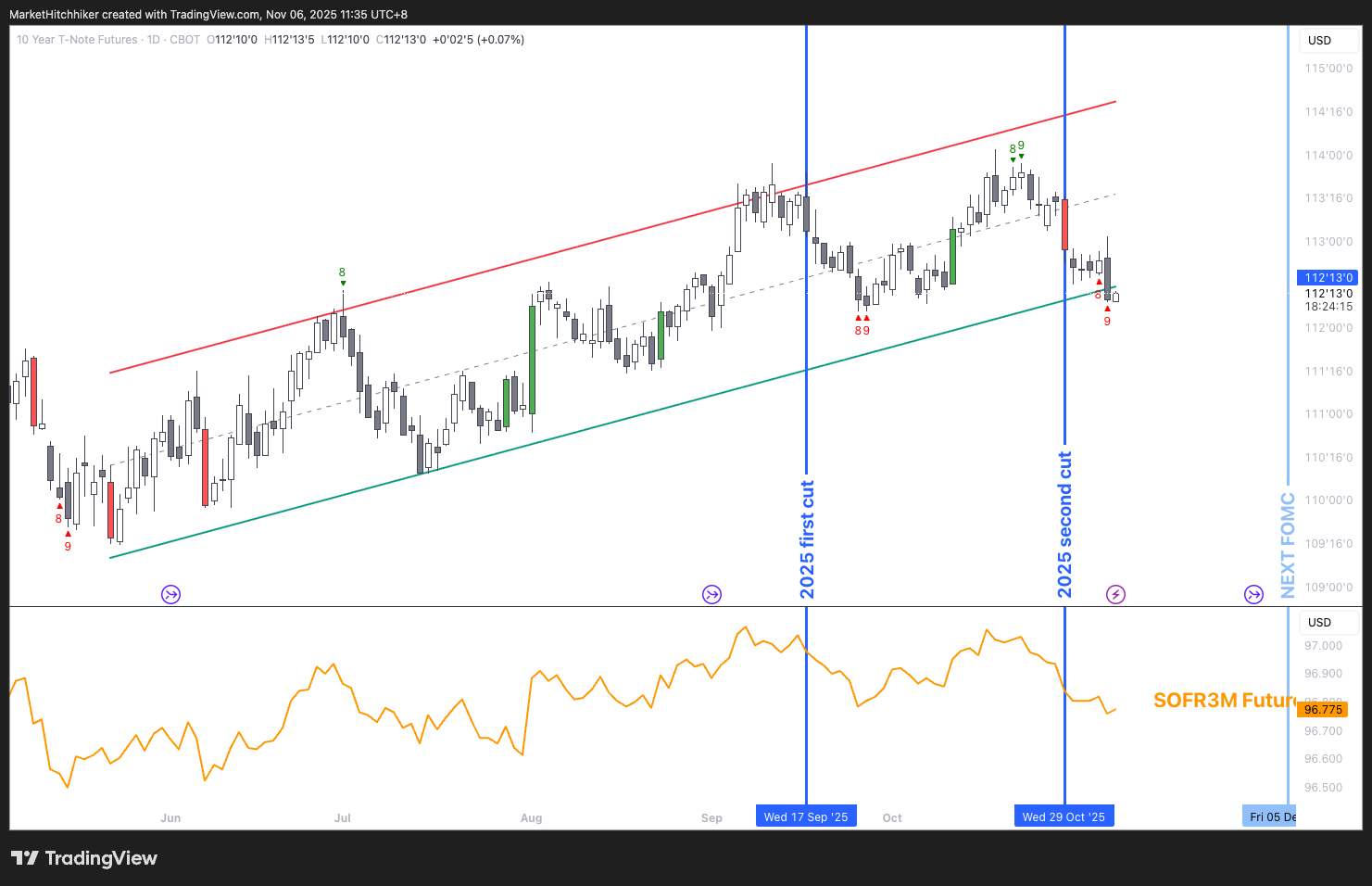This screenshot has width=1372, height=886.
Task: Click the 110'16'0 price axis label
Action: (x=1328, y=458)
